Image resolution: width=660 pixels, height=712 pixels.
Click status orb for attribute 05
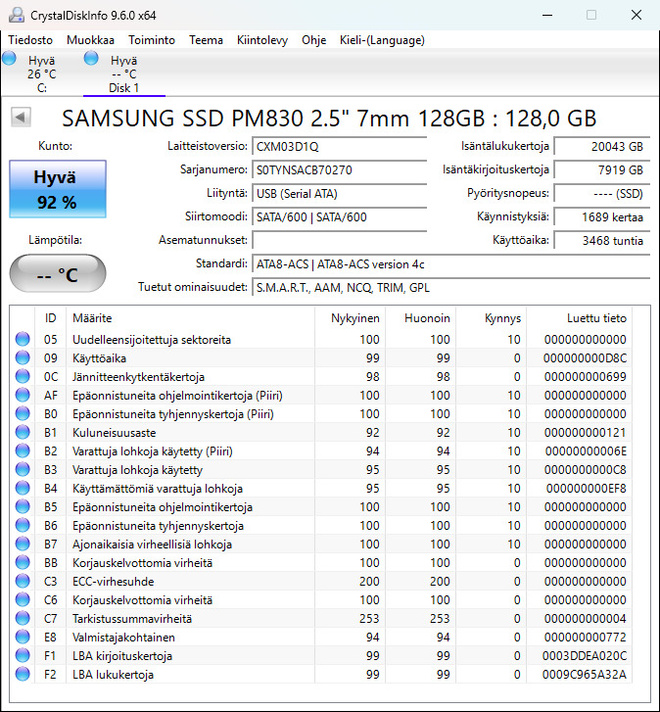(22, 339)
